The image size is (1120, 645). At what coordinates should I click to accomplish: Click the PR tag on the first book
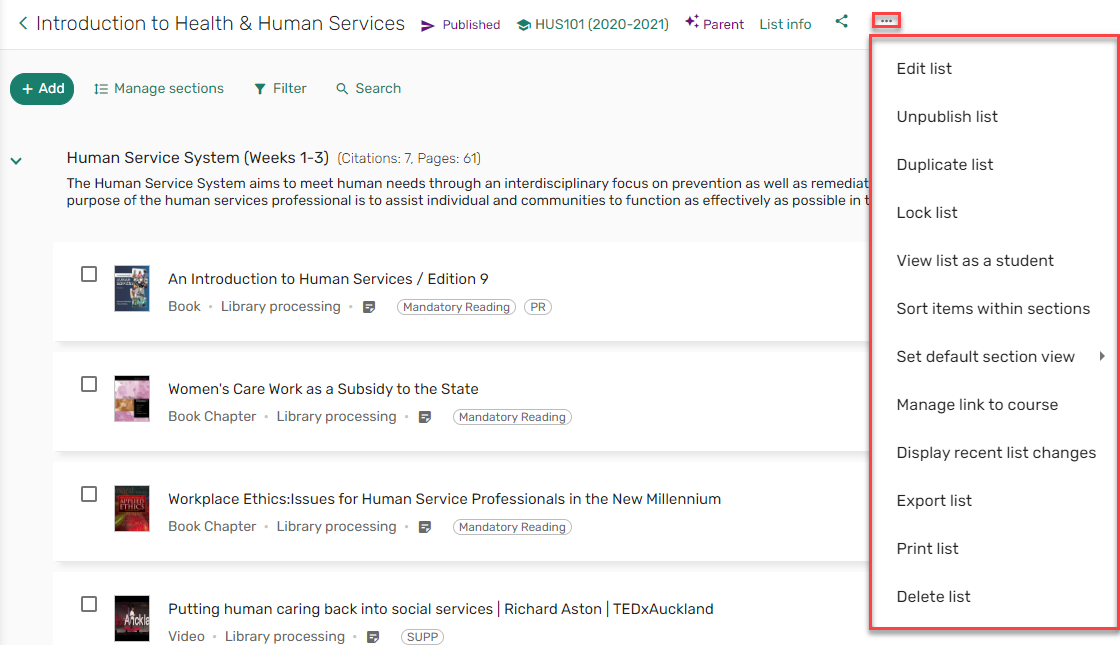(x=538, y=307)
